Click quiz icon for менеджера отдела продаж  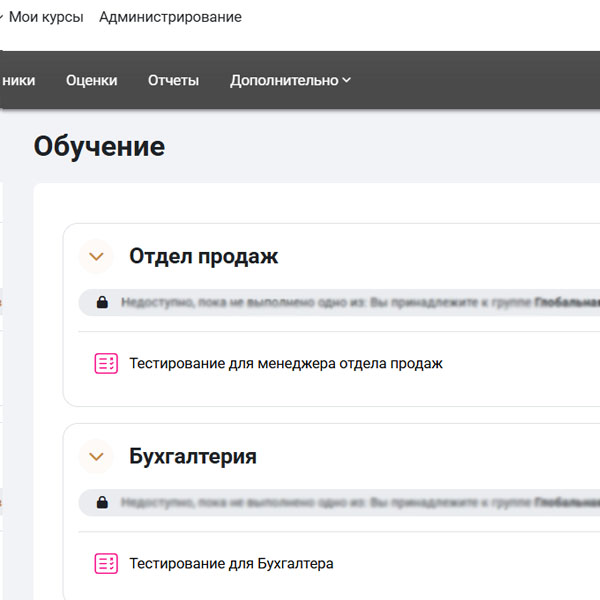106,364
